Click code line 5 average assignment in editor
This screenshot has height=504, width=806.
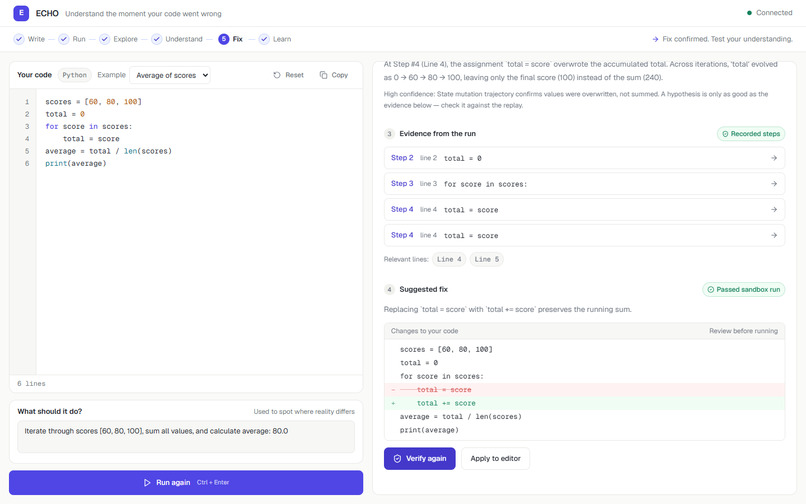pos(108,151)
